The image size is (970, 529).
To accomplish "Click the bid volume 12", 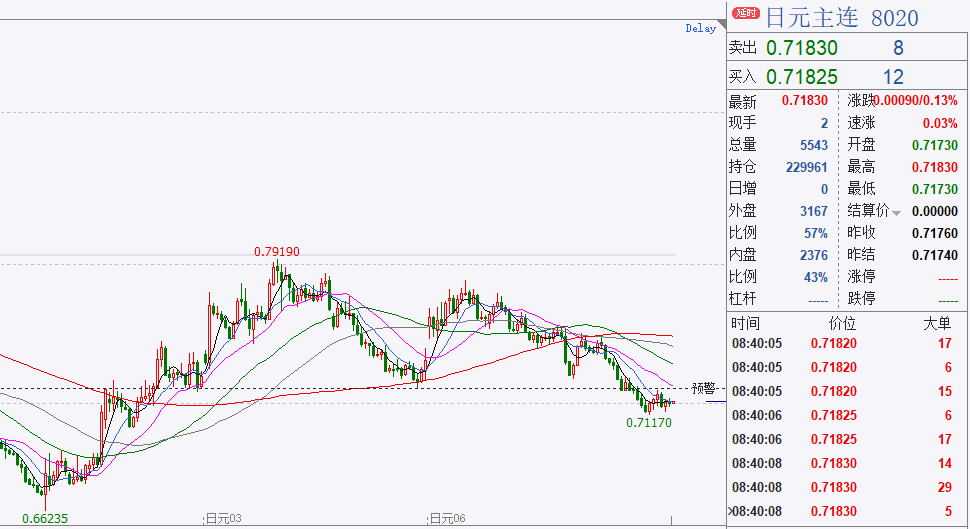I will [x=893, y=77].
